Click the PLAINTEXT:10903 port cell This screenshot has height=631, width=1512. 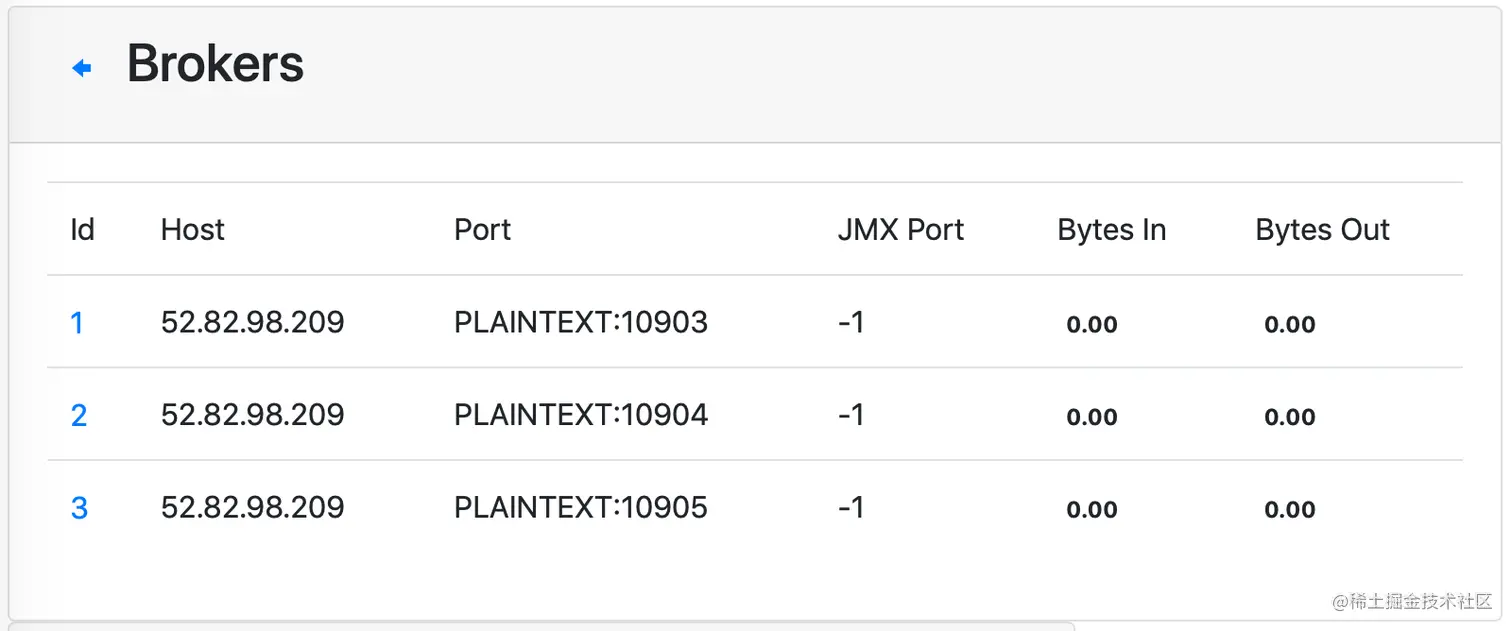(581, 322)
